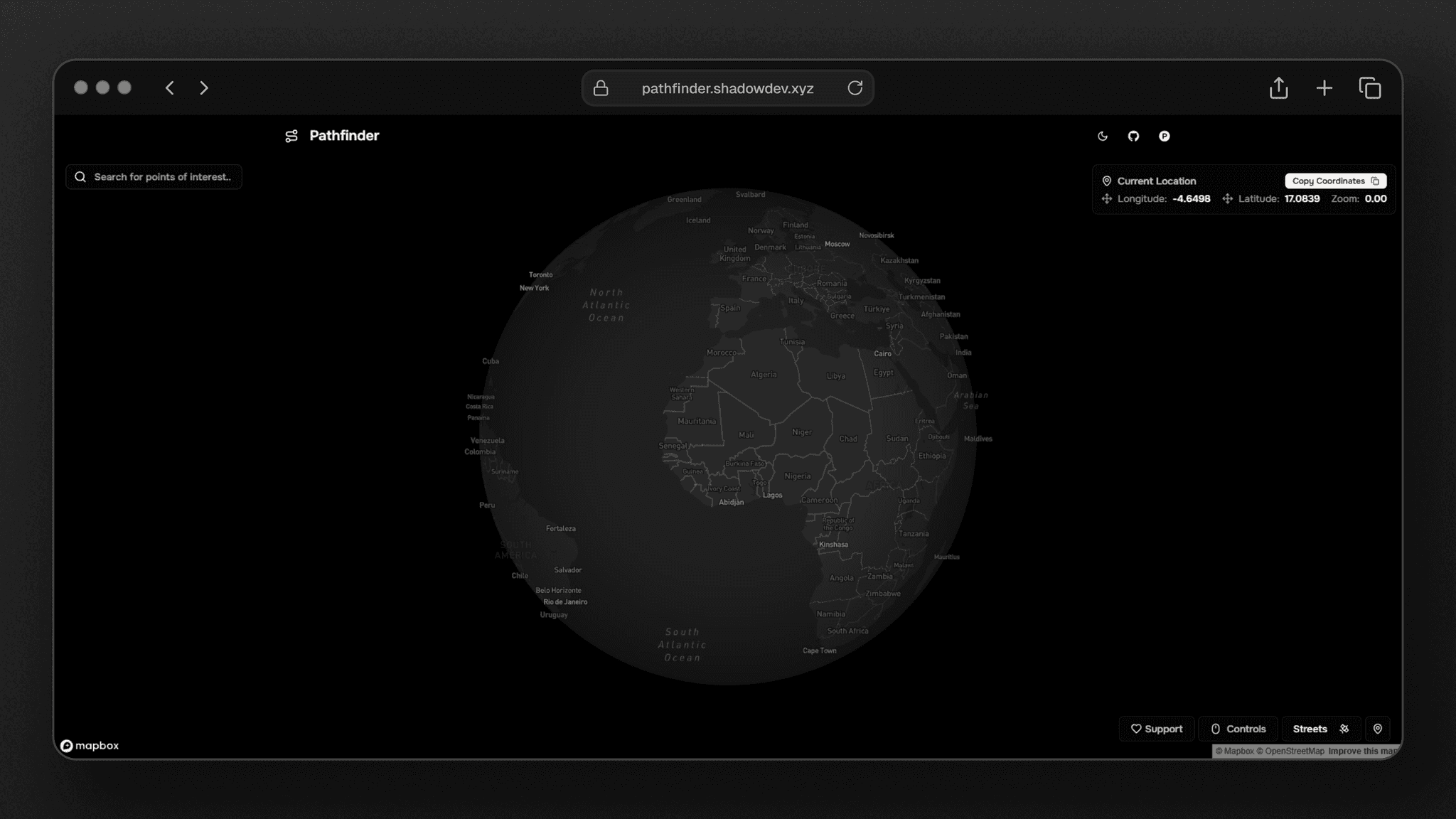Open the Support heart button
Screen dimensions: 1456x819
pyautogui.click(x=1156, y=729)
